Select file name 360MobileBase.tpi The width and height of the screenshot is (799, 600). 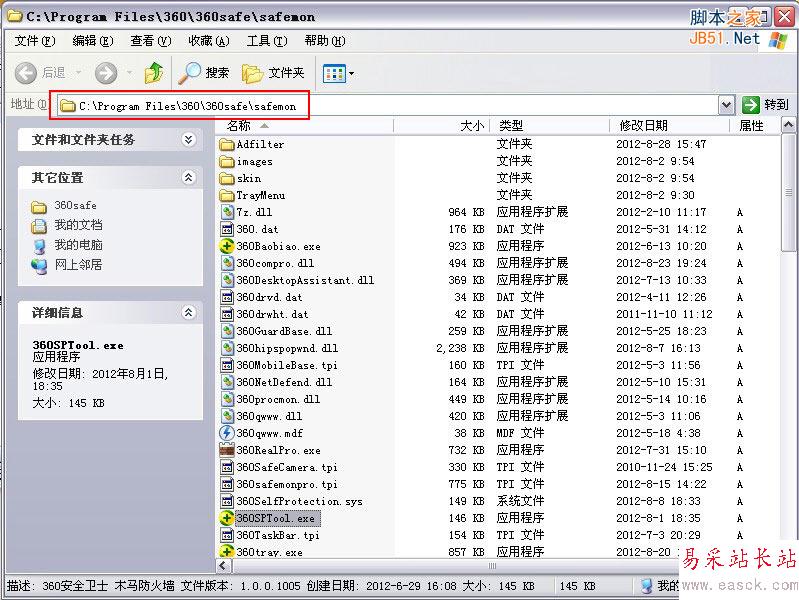pyautogui.click(x=286, y=366)
